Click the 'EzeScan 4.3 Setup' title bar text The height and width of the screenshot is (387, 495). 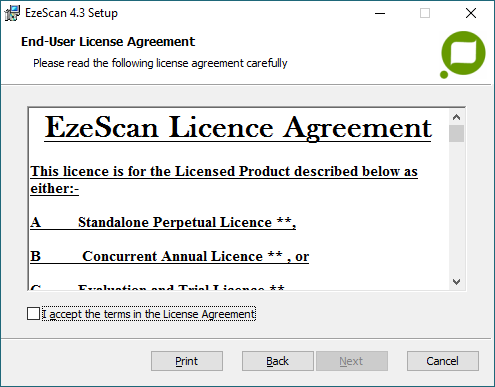[x=71, y=13]
